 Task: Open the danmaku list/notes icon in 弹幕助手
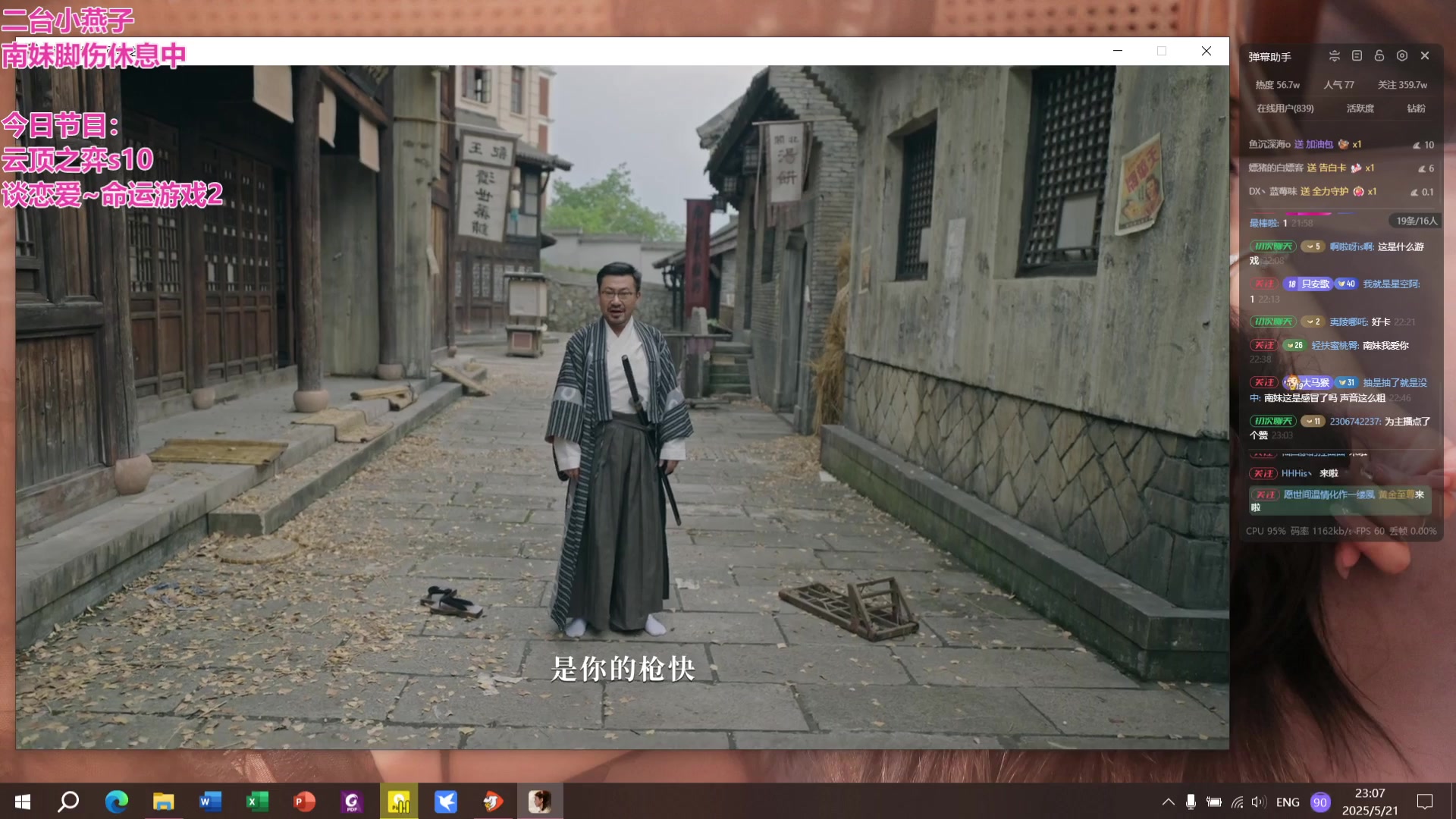pyautogui.click(x=1357, y=56)
